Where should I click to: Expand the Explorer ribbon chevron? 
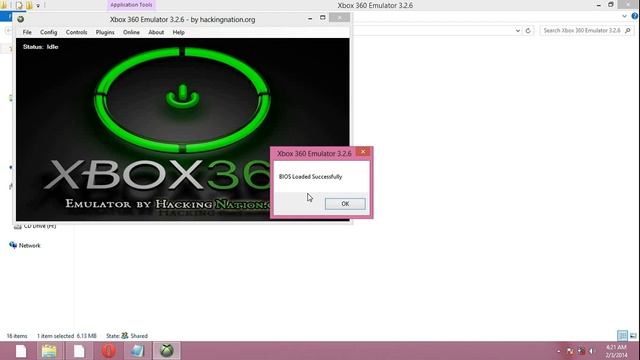[x=624, y=16]
